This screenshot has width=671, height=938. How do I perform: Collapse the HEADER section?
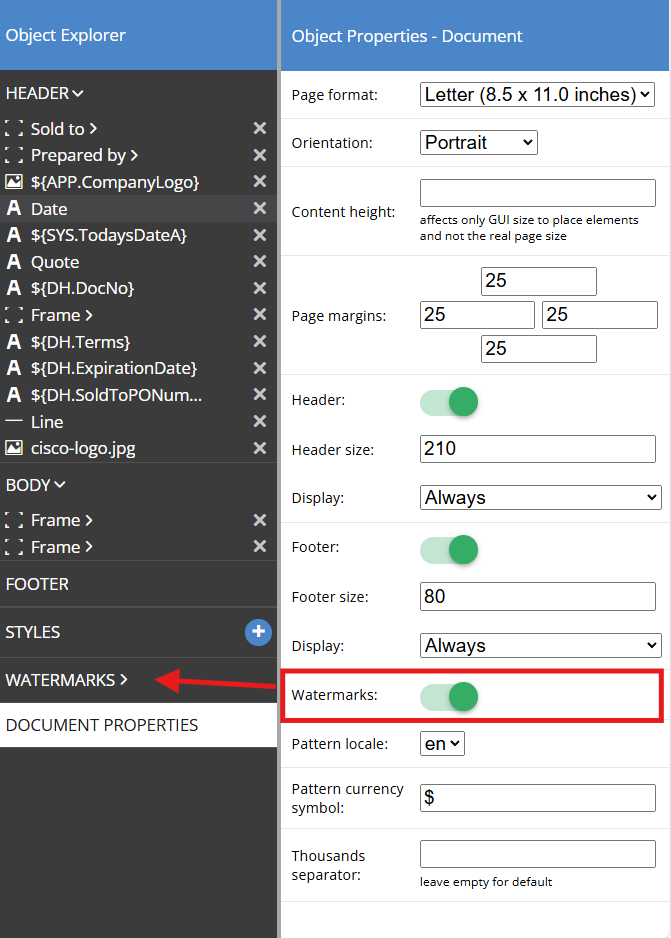44,94
